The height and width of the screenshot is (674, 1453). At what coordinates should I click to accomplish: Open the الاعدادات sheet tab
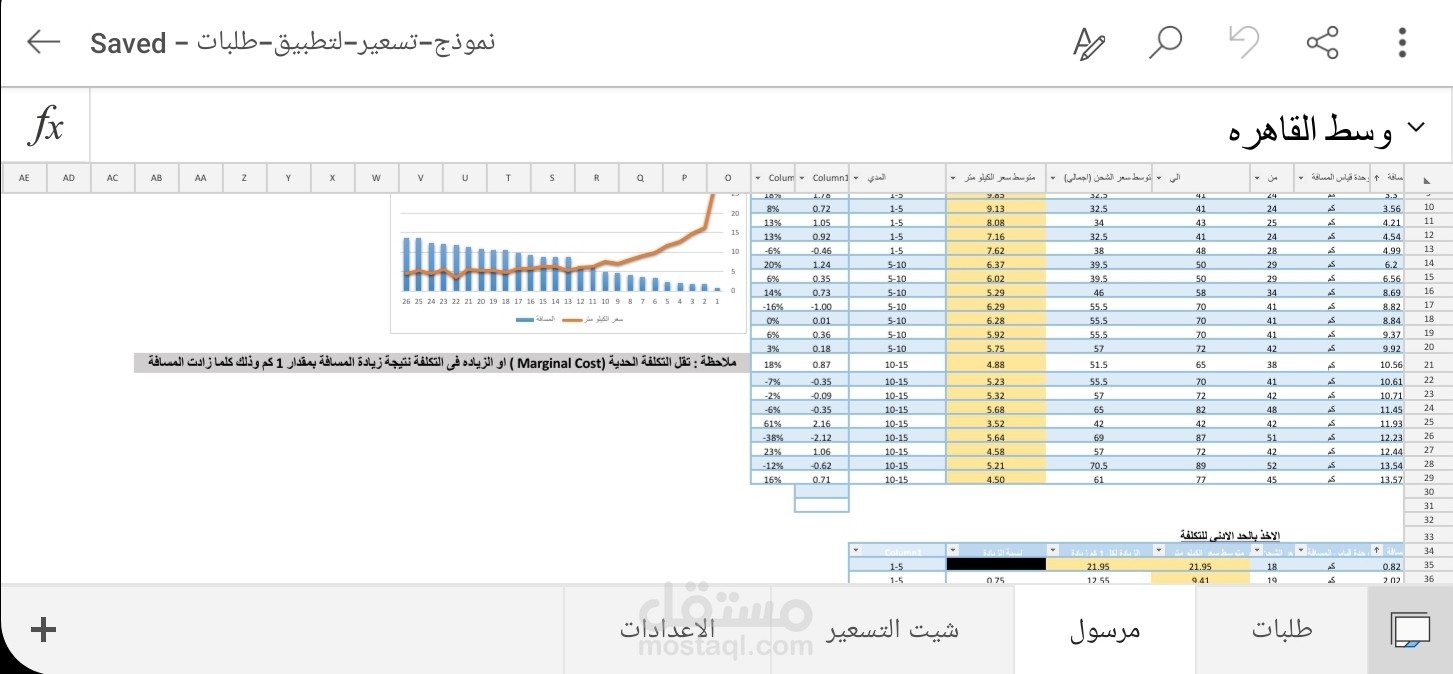coord(668,630)
